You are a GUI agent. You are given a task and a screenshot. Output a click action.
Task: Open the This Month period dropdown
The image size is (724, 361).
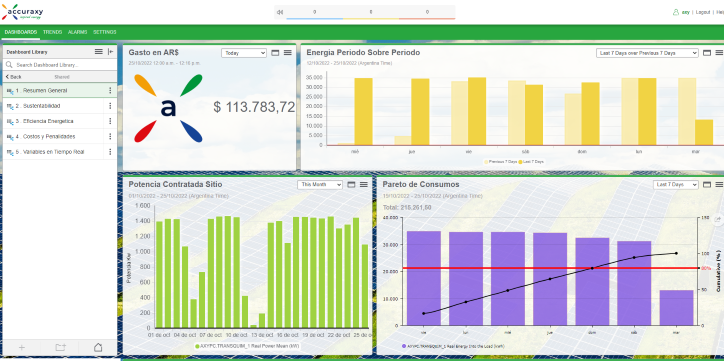[x=320, y=185]
